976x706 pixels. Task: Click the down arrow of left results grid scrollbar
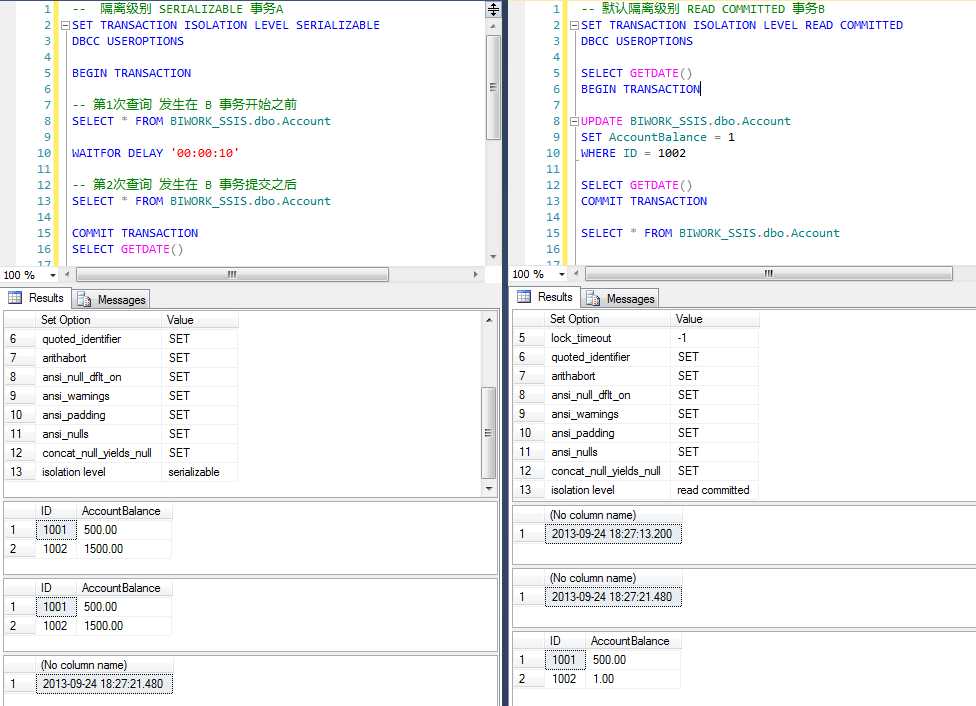click(489, 489)
